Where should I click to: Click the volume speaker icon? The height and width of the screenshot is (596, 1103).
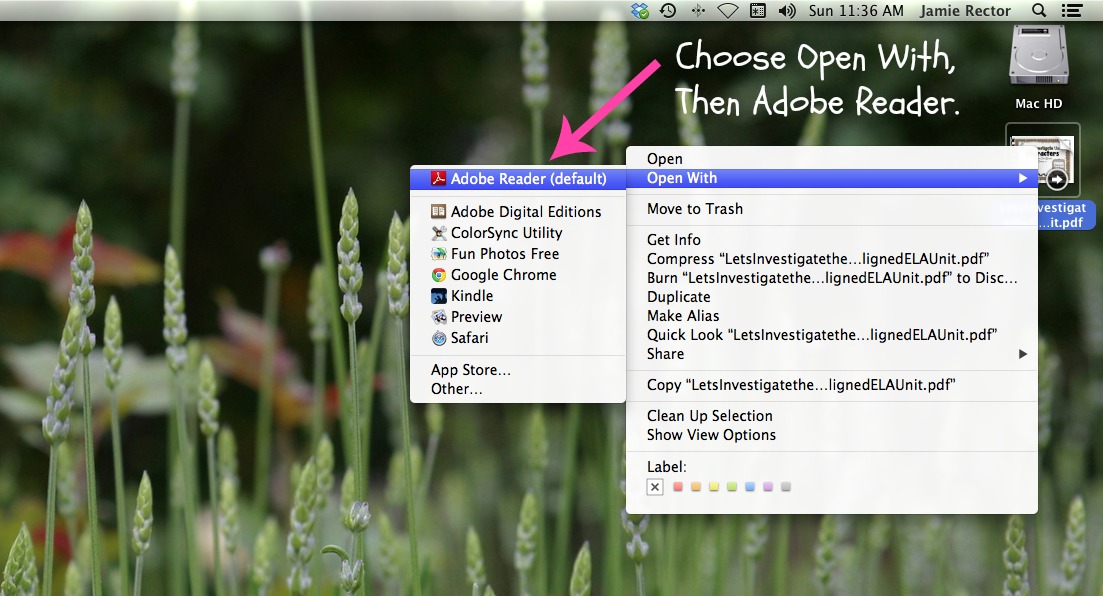(787, 11)
